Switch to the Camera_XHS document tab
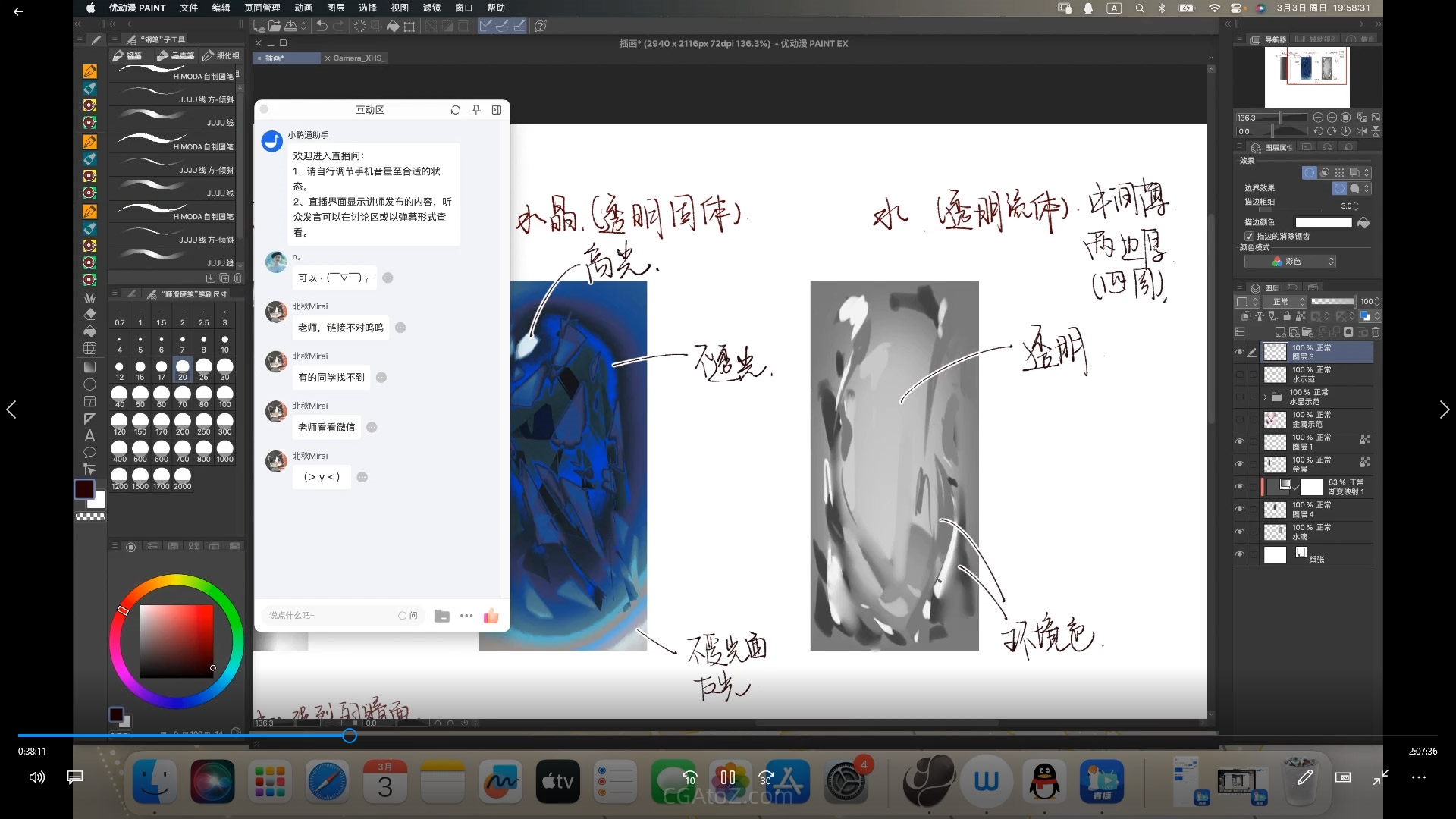This screenshot has height=819, width=1456. [357, 58]
